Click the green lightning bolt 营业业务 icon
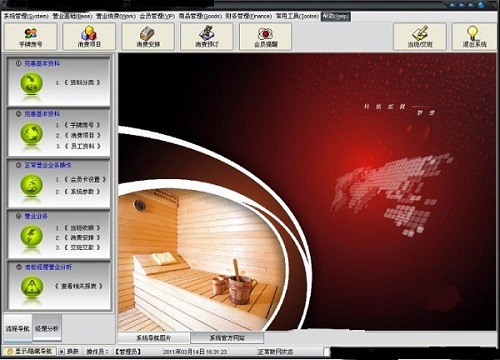Viewport: 500px width, 360px height. [32, 236]
